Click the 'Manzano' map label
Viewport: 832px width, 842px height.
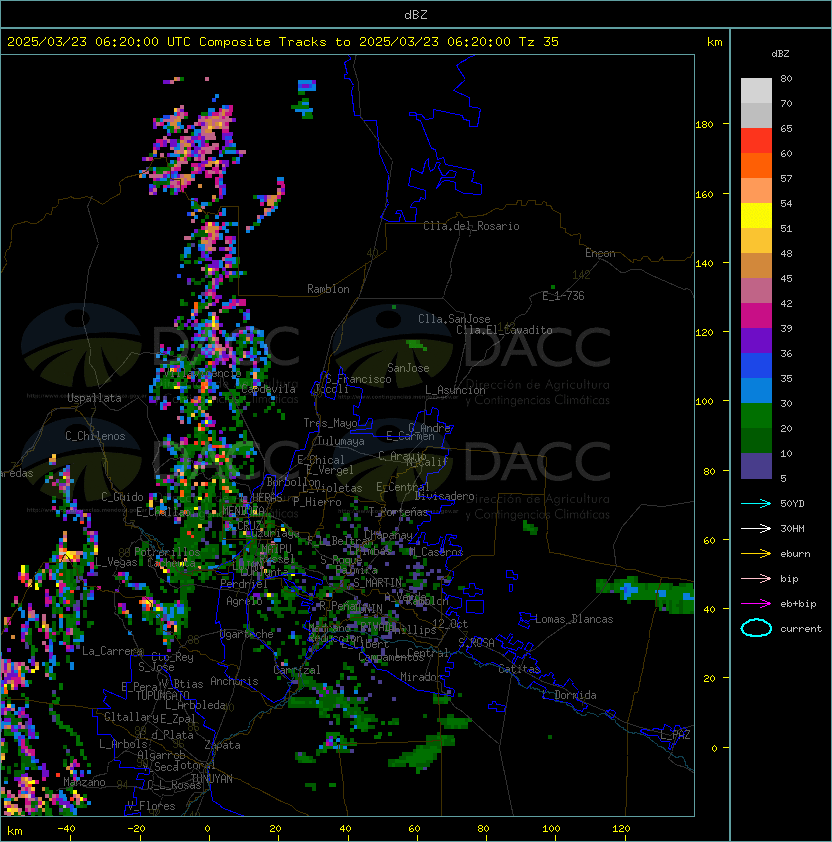tap(84, 782)
